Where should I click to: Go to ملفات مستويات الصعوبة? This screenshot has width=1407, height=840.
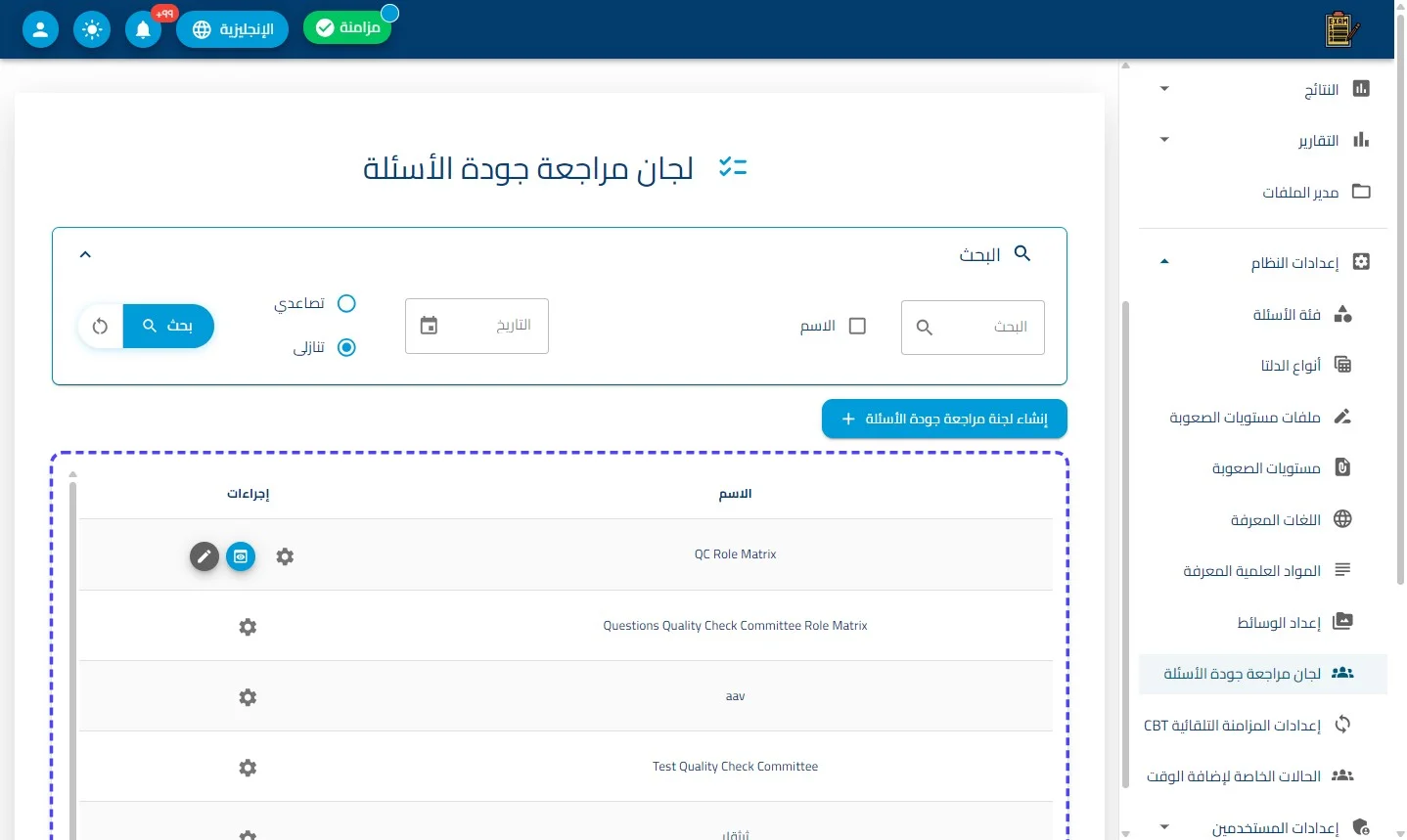(1263, 417)
